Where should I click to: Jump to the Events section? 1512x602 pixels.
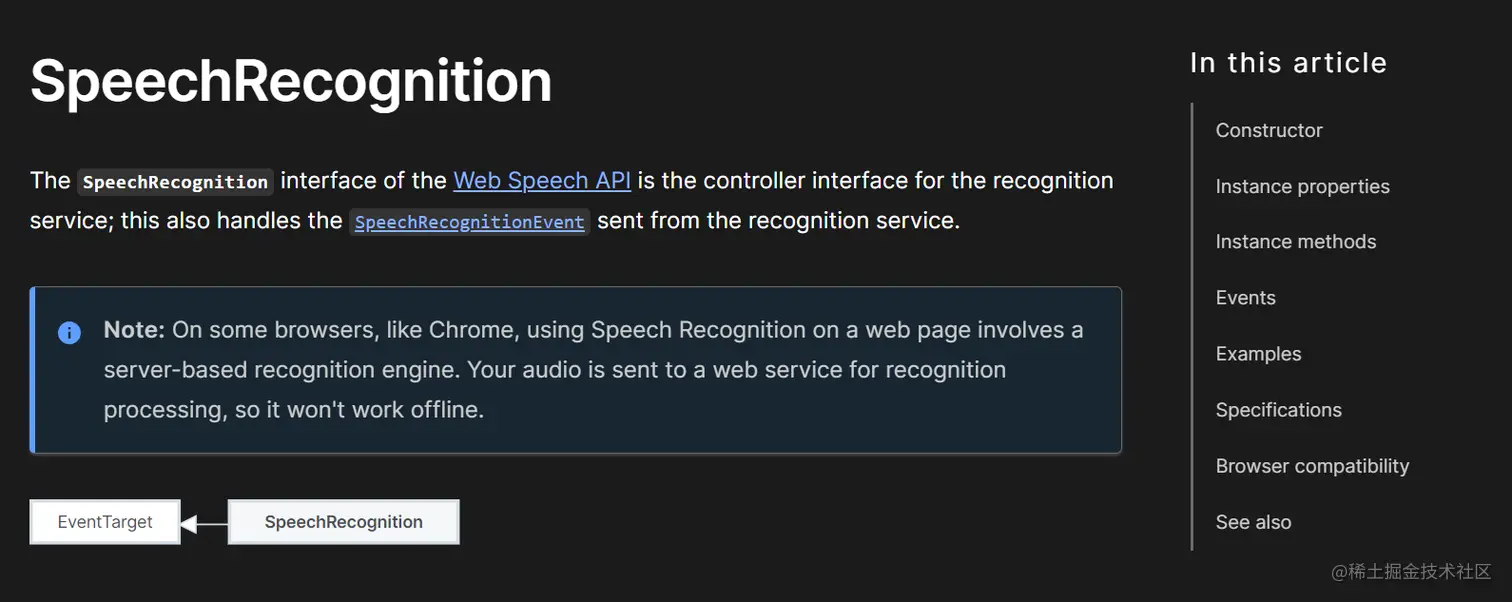pyautogui.click(x=1244, y=297)
